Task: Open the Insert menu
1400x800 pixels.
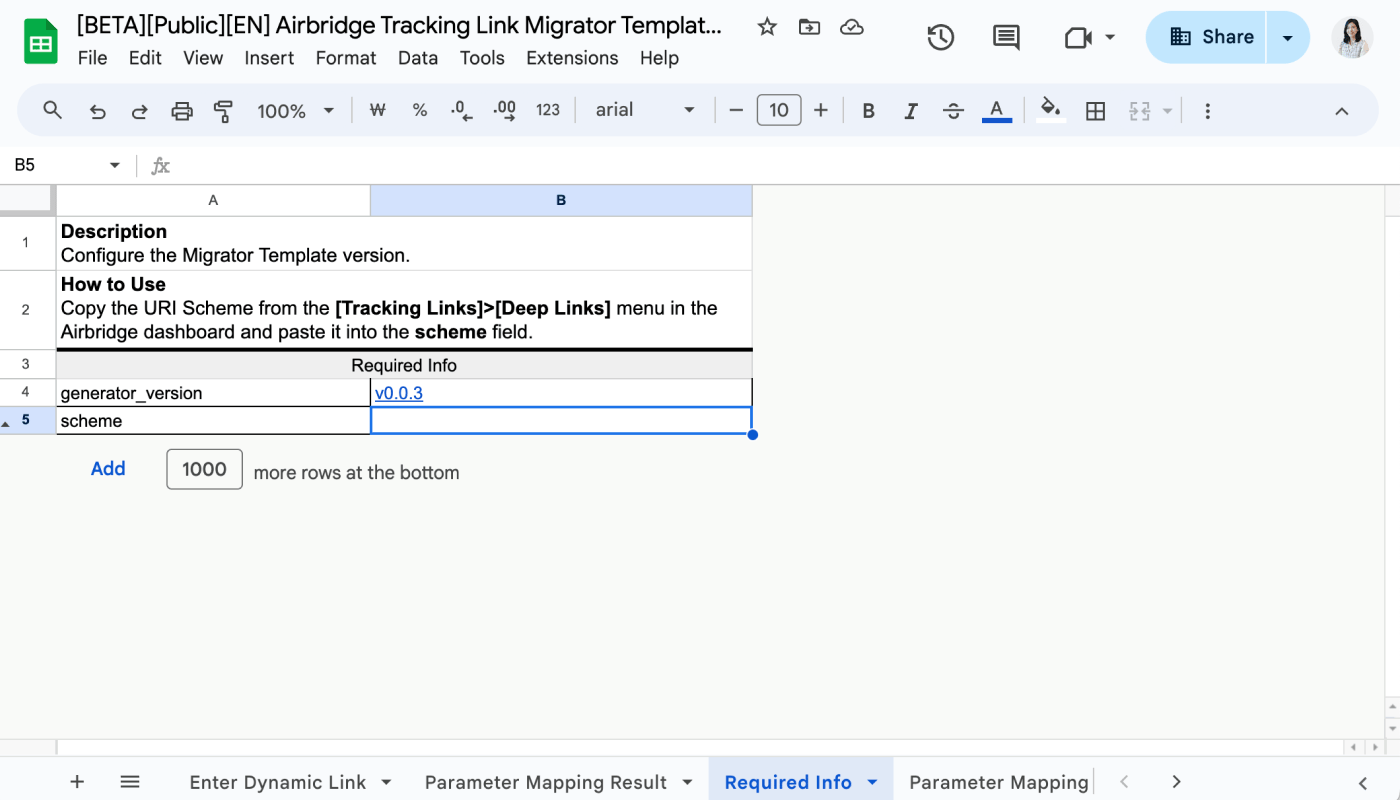Action: (x=269, y=58)
